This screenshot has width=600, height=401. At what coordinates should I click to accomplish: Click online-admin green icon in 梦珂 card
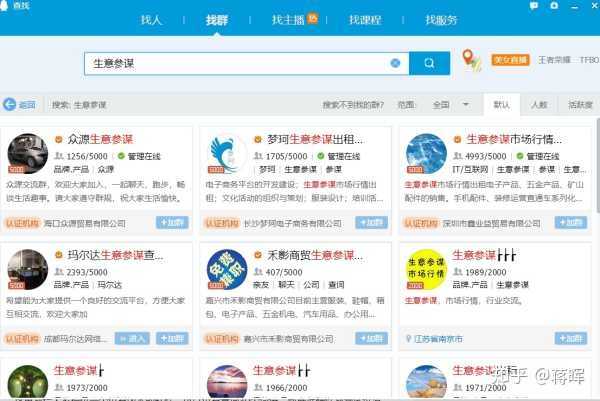321,156
